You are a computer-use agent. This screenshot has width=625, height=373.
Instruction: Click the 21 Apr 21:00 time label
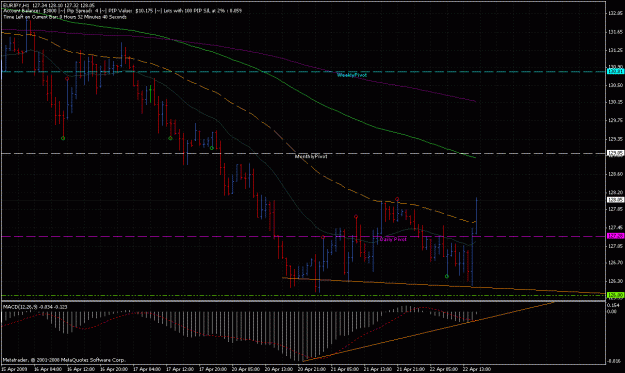tap(411, 369)
